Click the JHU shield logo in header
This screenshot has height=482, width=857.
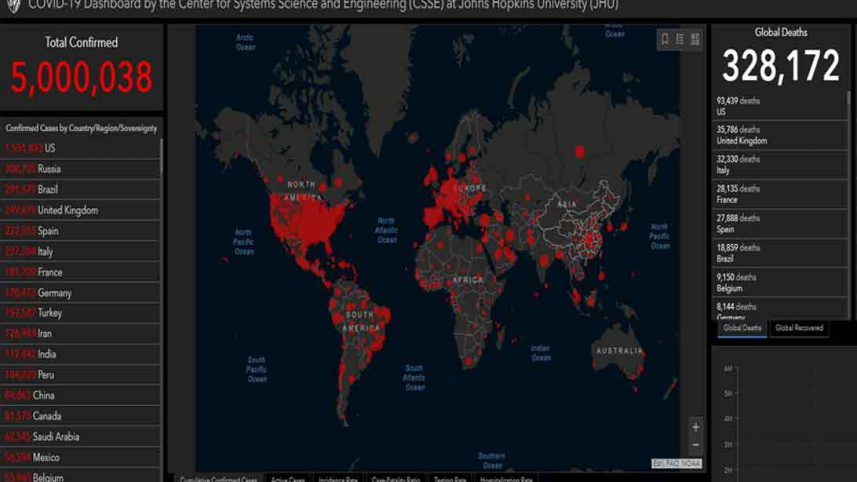[x=13, y=5]
